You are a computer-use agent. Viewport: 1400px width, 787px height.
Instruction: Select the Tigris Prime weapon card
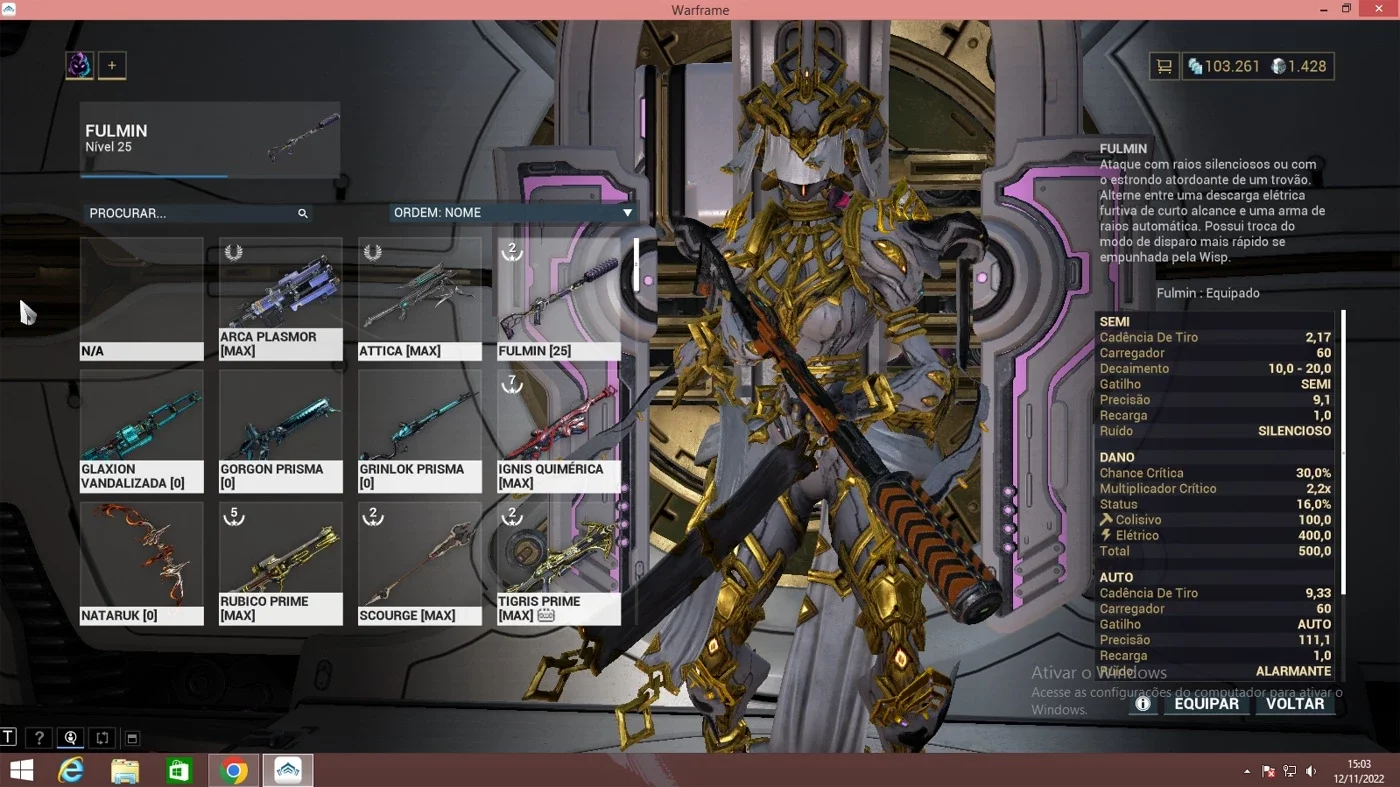[x=559, y=564]
